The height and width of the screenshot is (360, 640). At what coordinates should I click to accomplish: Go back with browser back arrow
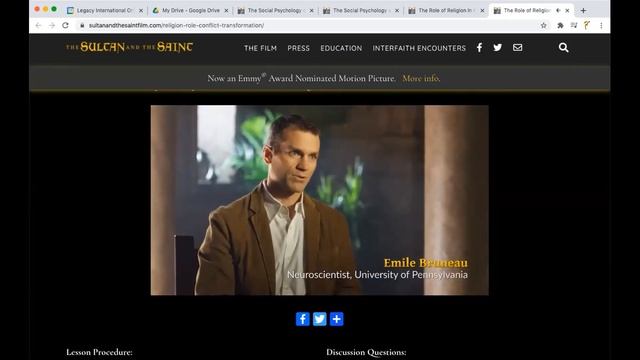pos(38,25)
